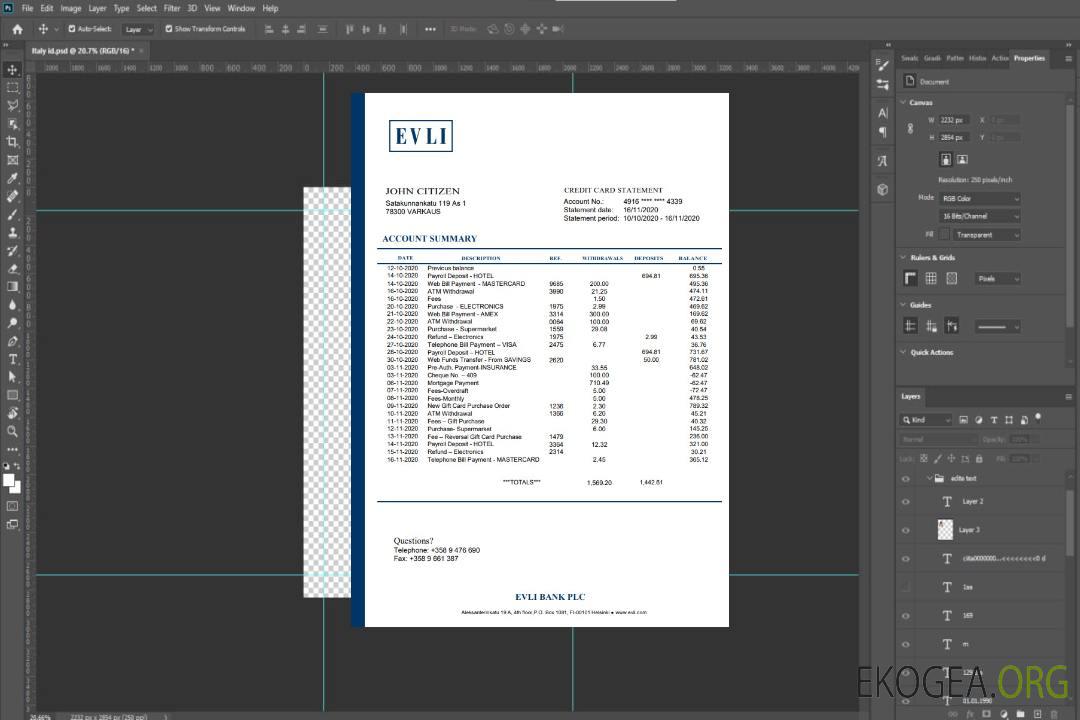Open the Layers Kind filter dropdown
Screen dimensions: 1080x720
click(926, 420)
